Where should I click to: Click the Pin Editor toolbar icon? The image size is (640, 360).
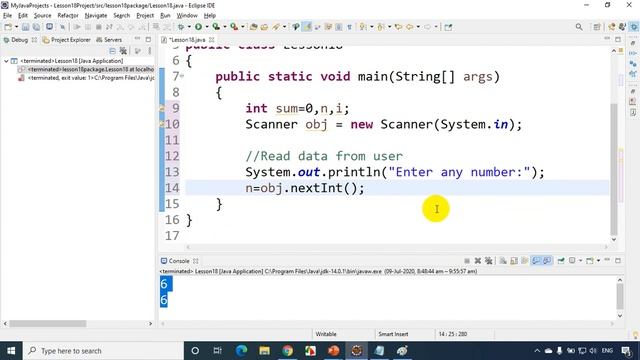tap(448, 27)
